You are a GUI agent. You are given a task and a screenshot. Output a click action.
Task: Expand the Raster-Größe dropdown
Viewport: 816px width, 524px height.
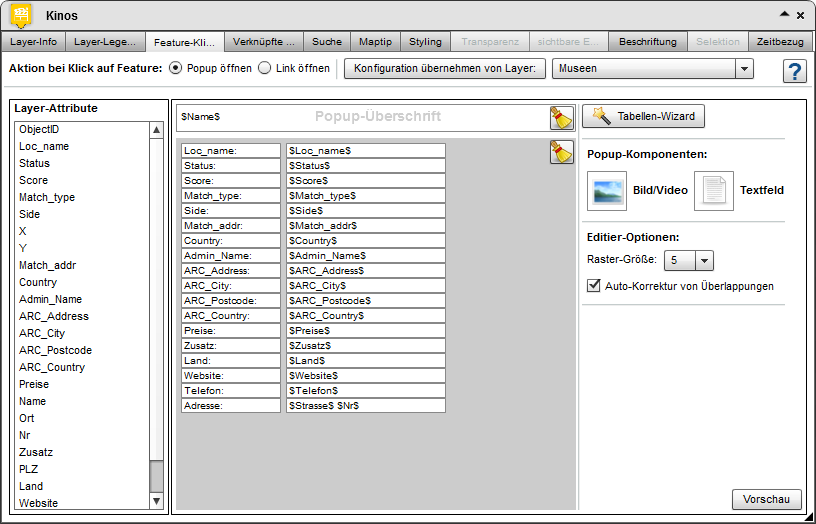(704, 260)
